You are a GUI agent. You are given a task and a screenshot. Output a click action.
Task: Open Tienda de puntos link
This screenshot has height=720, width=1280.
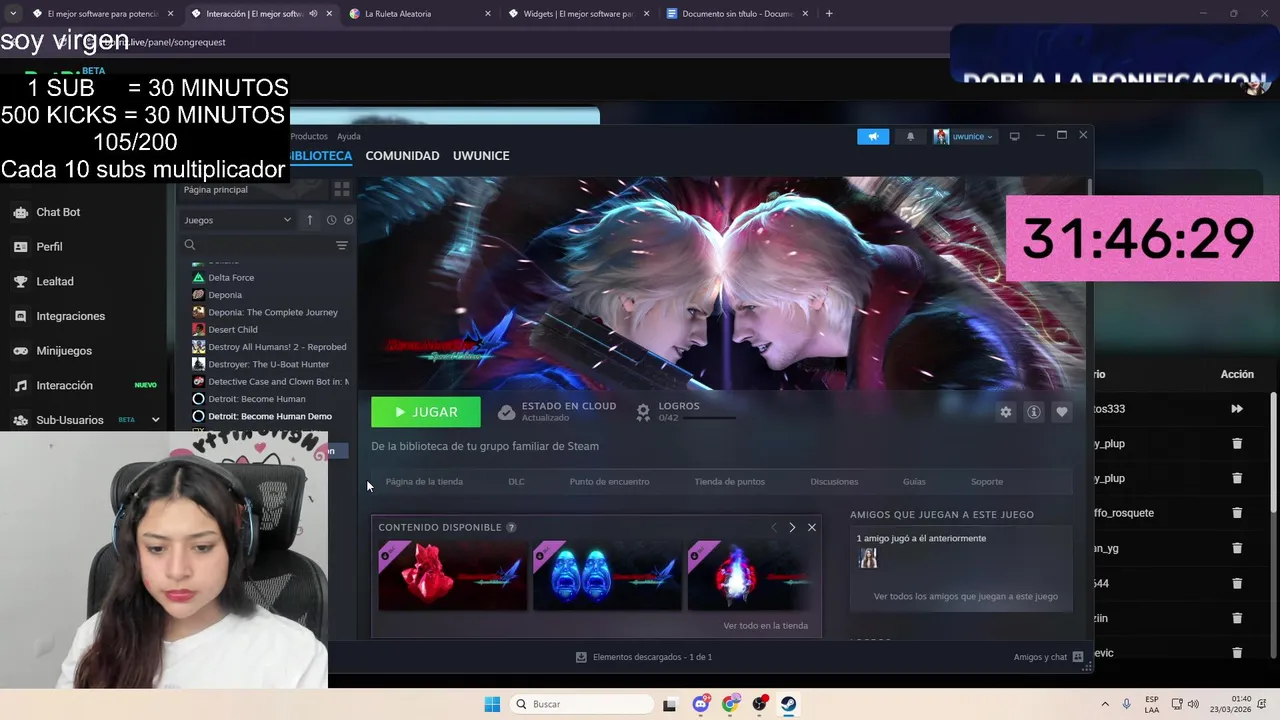tap(729, 482)
